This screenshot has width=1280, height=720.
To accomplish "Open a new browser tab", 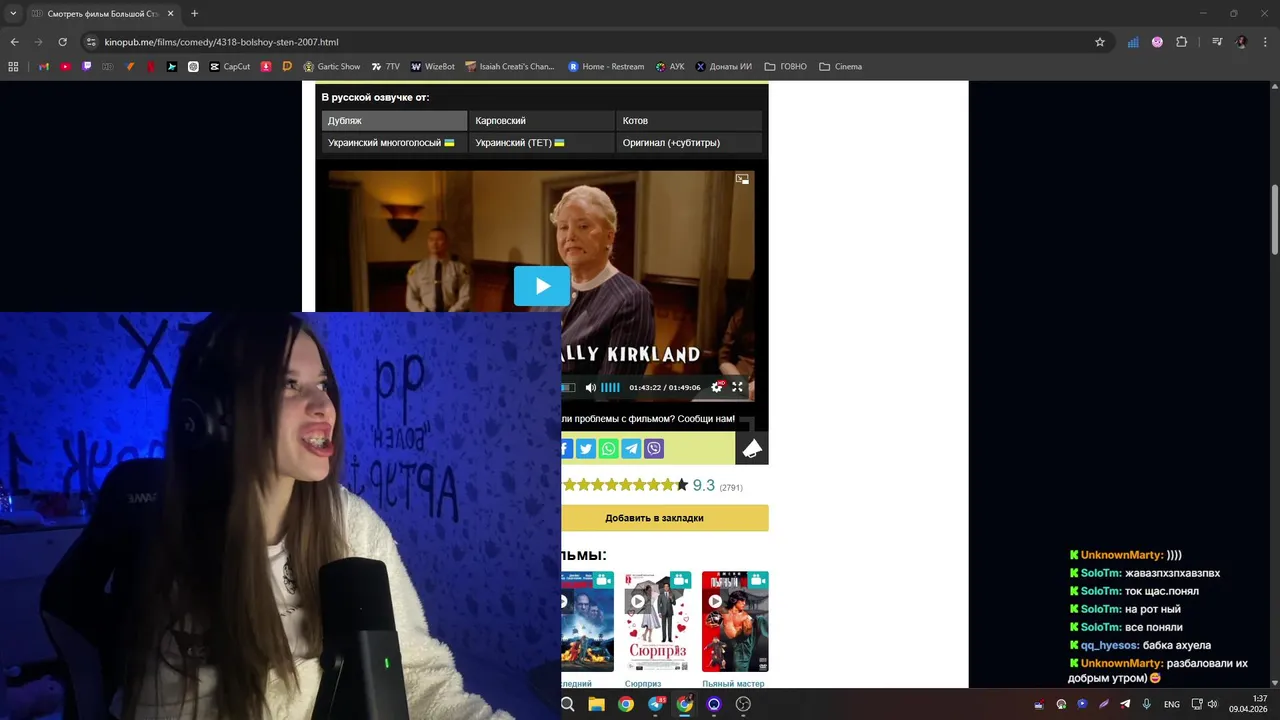I will tap(194, 14).
